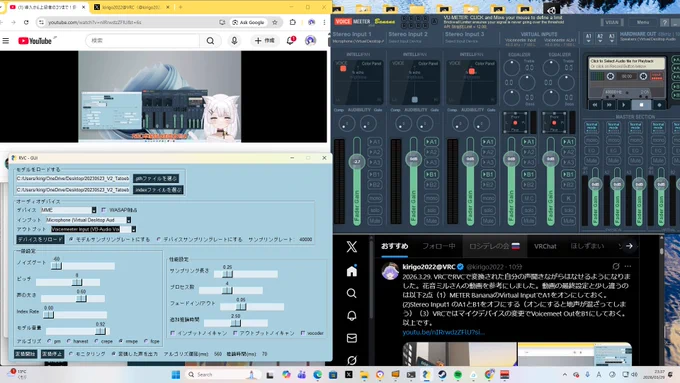
Task: Open the youtu.be link in the post
Action: (x=443, y=332)
